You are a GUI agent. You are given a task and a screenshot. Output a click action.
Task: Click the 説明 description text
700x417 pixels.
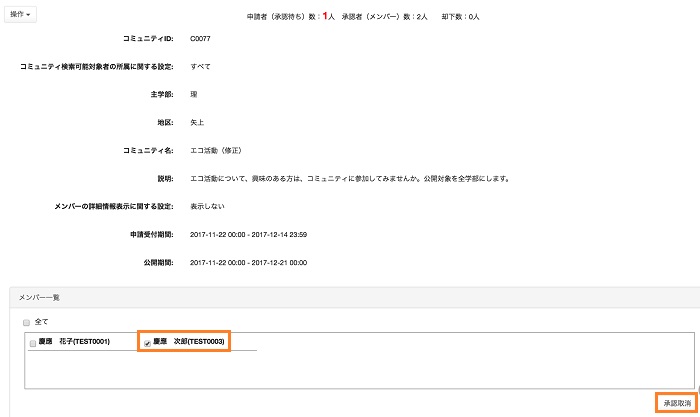[349, 179]
